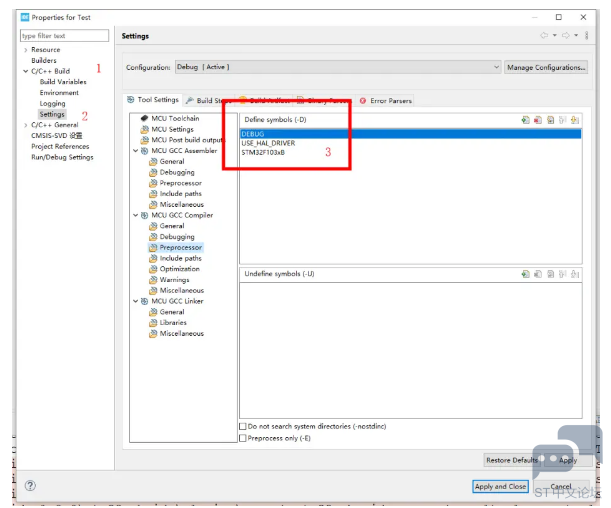Click Add icon in Define symbols toolbar
The height and width of the screenshot is (508, 611).
[x=525, y=120]
